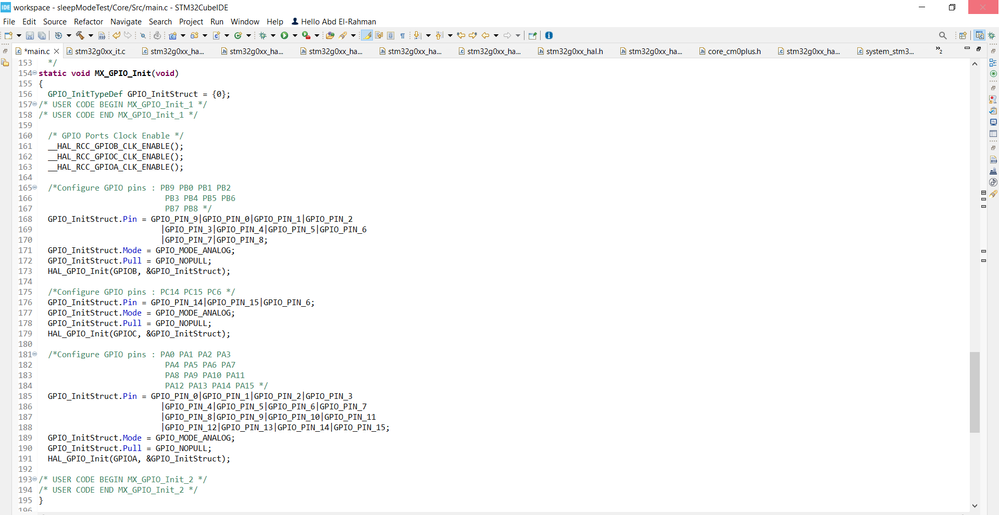The height and width of the screenshot is (515, 999).
Task: Open the Source menu
Action: pyautogui.click(x=55, y=22)
